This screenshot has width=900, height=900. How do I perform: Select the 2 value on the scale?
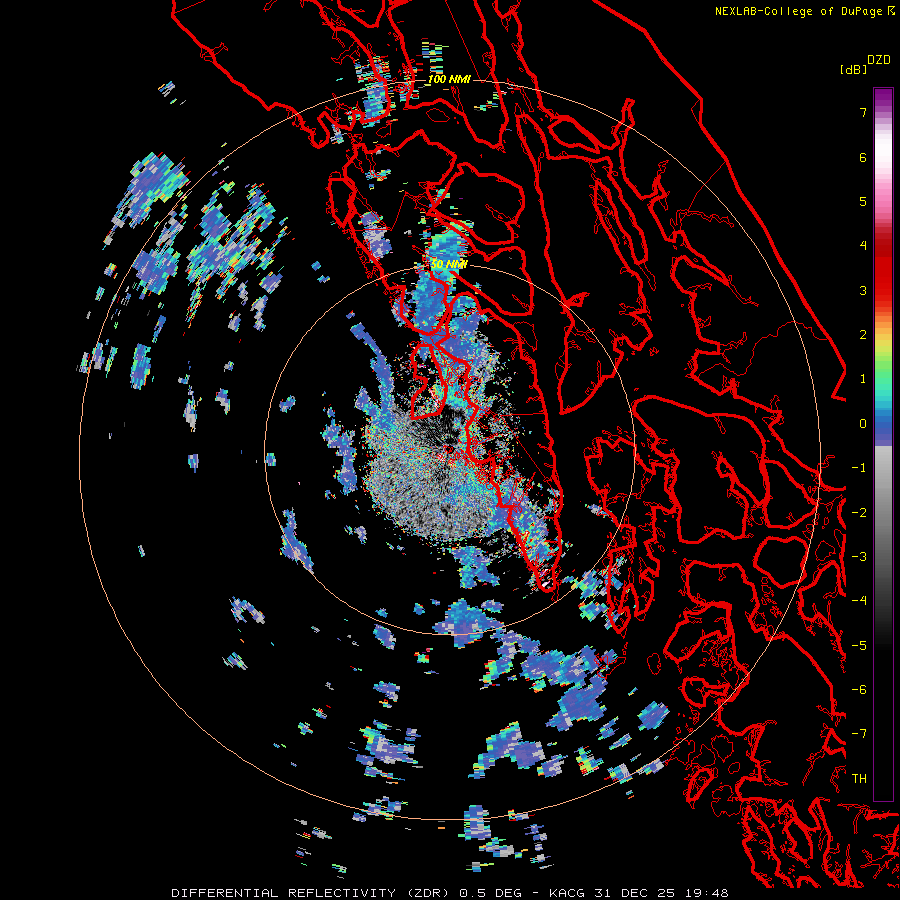[x=863, y=335]
